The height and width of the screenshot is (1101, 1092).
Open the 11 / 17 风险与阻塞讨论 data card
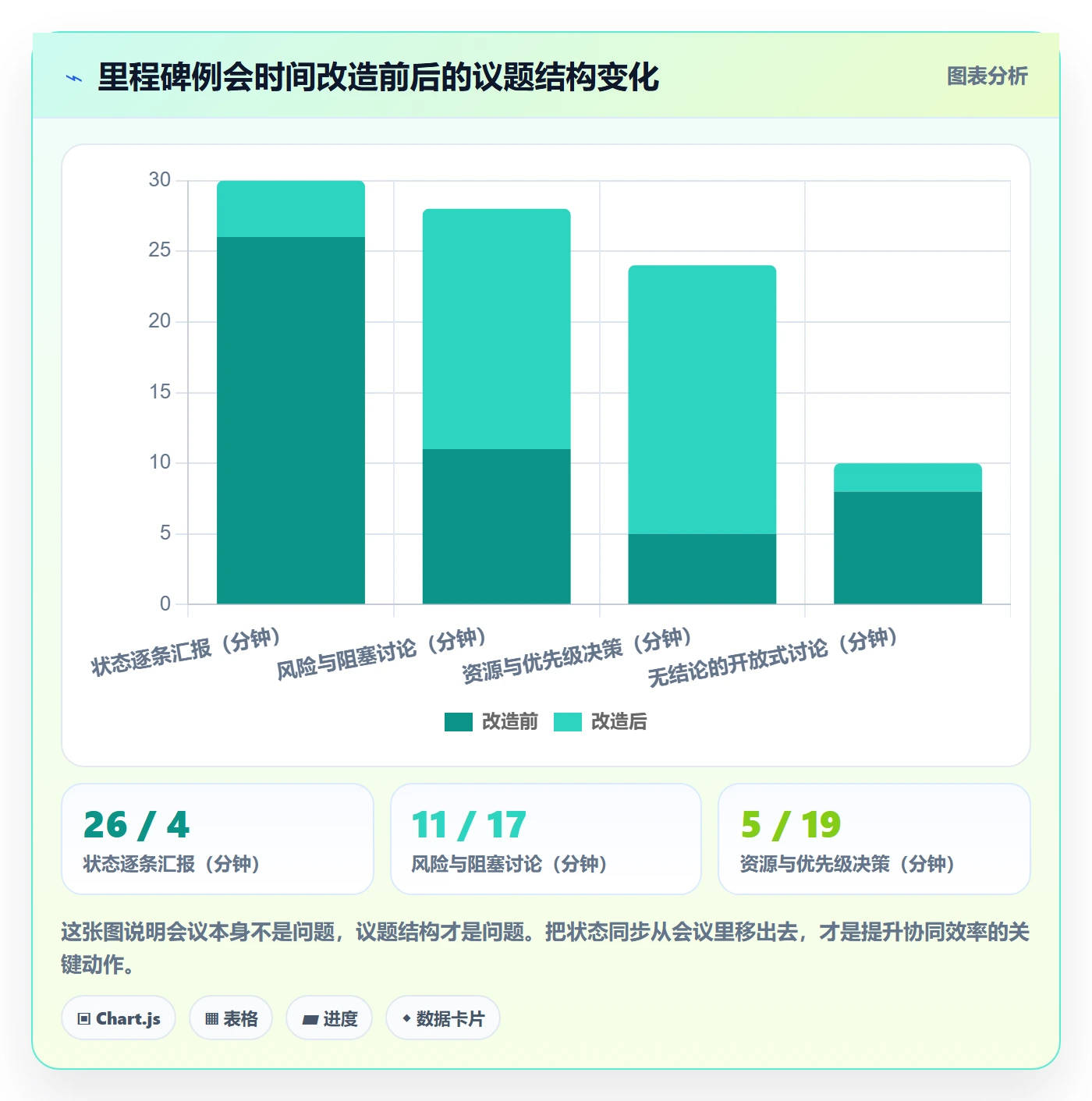coord(546,839)
